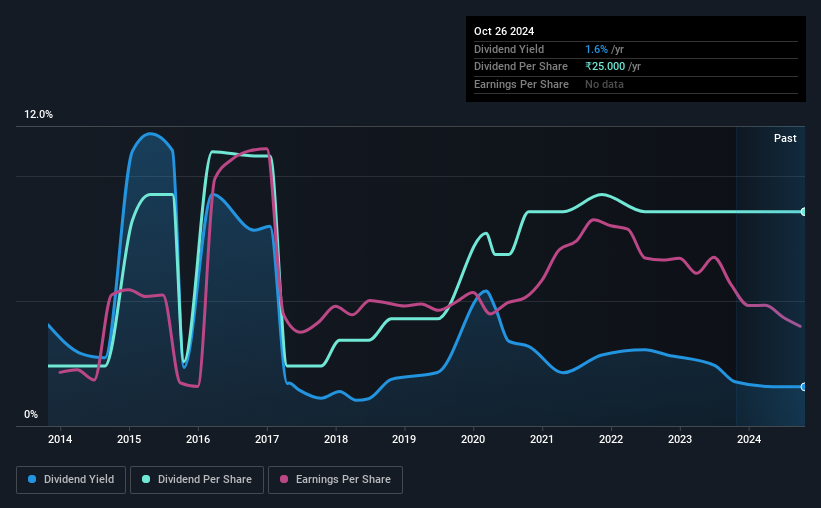The height and width of the screenshot is (508, 821).
Task: Click the ₹25.000 dividend per share value
Action: pyautogui.click(x=605, y=67)
